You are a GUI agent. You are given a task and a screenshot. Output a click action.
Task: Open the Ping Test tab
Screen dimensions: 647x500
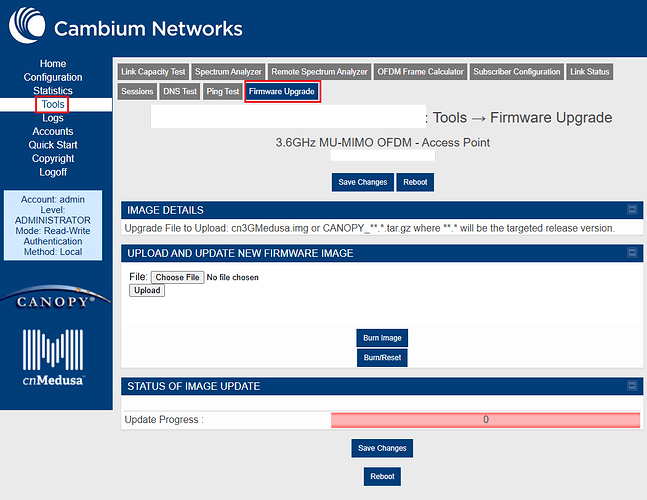[x=223, y=92]
